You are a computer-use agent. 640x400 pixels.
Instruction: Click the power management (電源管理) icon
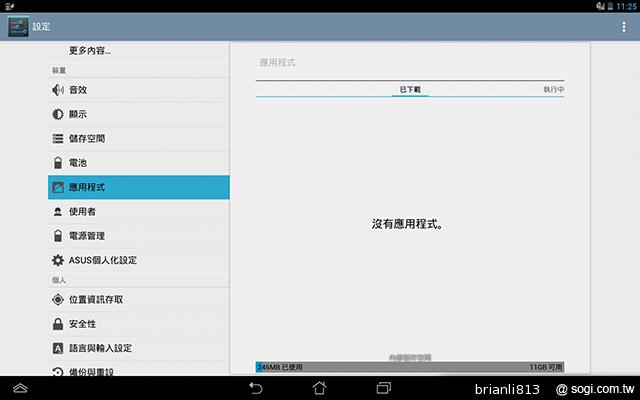coord(58,236)
